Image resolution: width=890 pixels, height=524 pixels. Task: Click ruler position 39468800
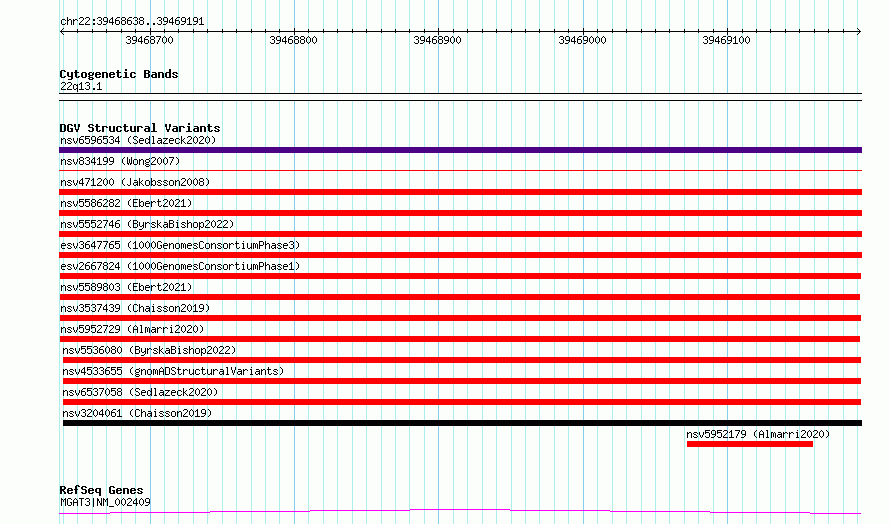coord(293,40)
